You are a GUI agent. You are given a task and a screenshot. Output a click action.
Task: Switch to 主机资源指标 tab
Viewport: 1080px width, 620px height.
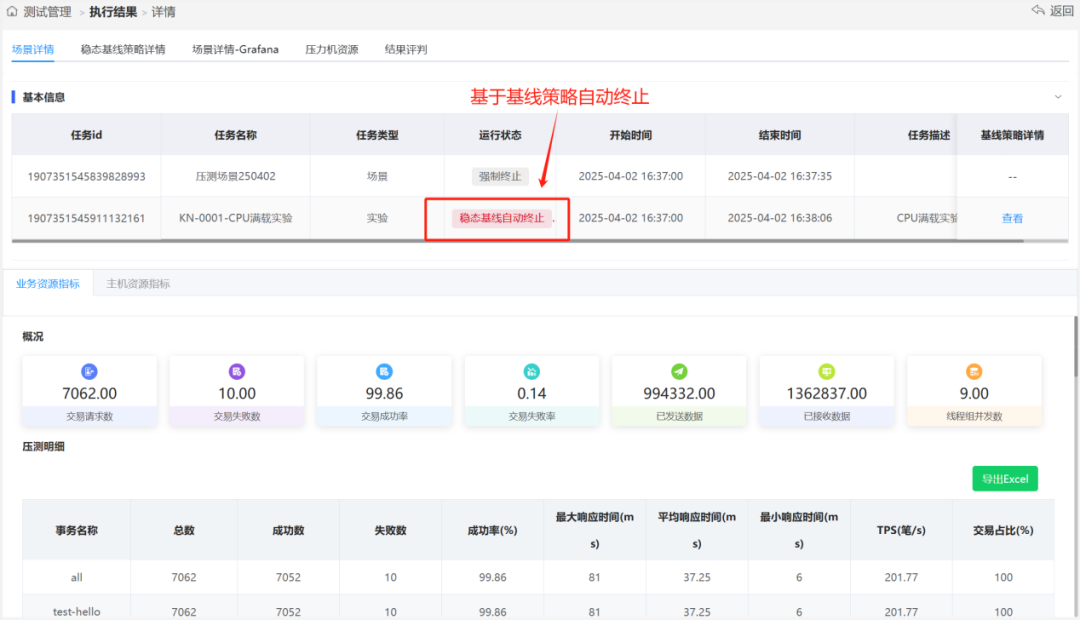[138, 284]
